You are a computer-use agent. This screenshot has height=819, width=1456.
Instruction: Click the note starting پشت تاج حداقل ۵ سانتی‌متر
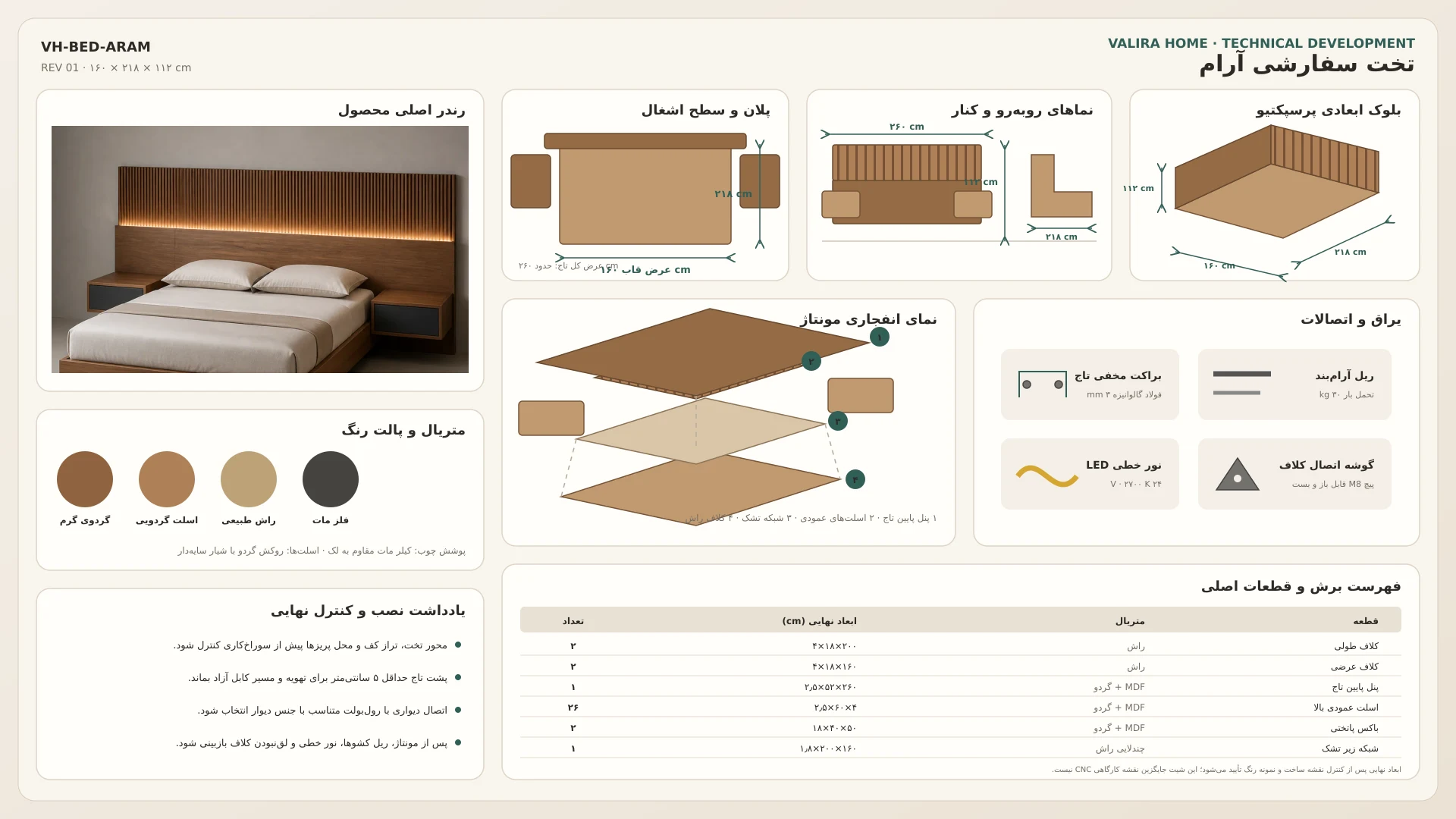(318, 678)
